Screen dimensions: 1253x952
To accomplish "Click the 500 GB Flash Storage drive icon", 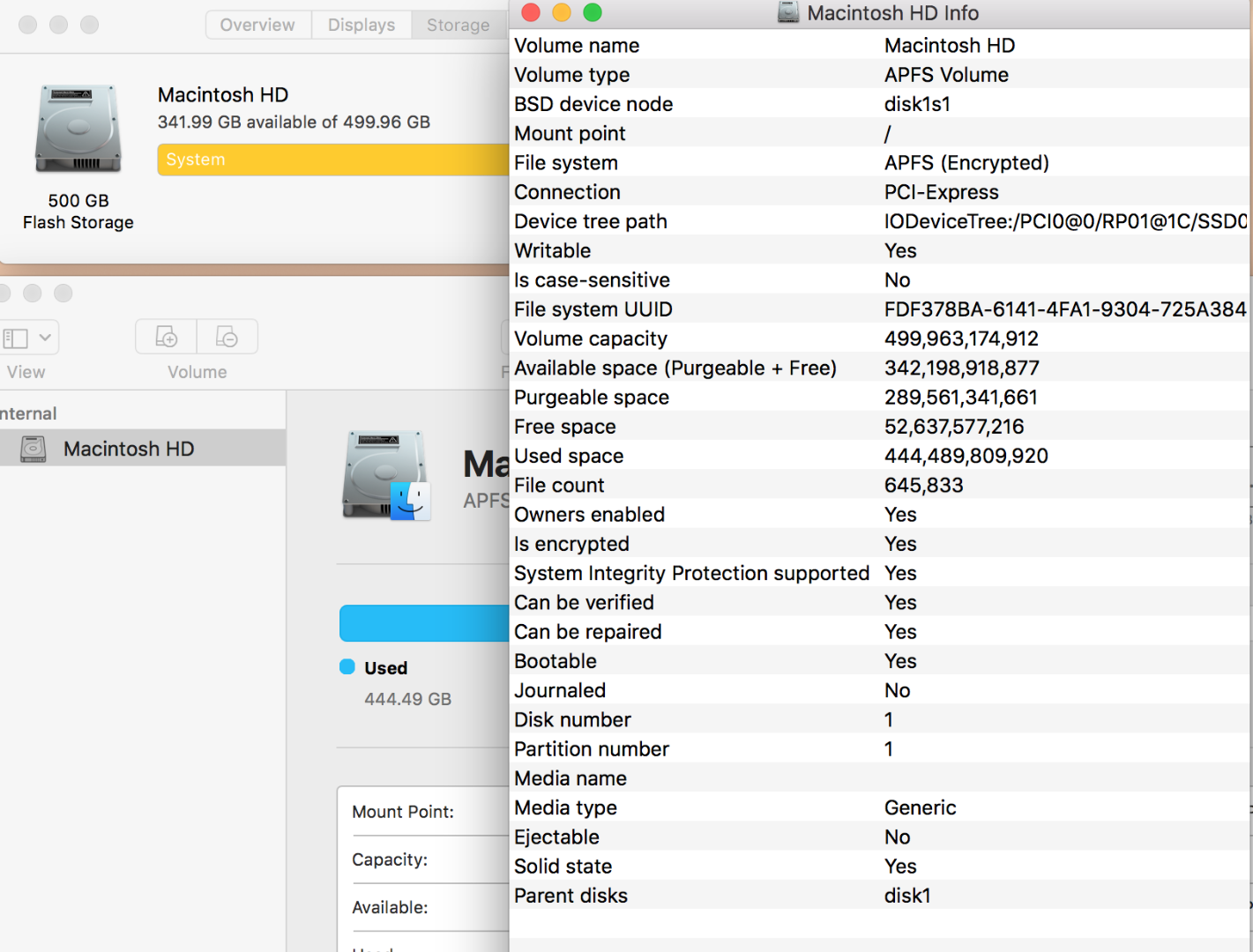I will (78, 128).
